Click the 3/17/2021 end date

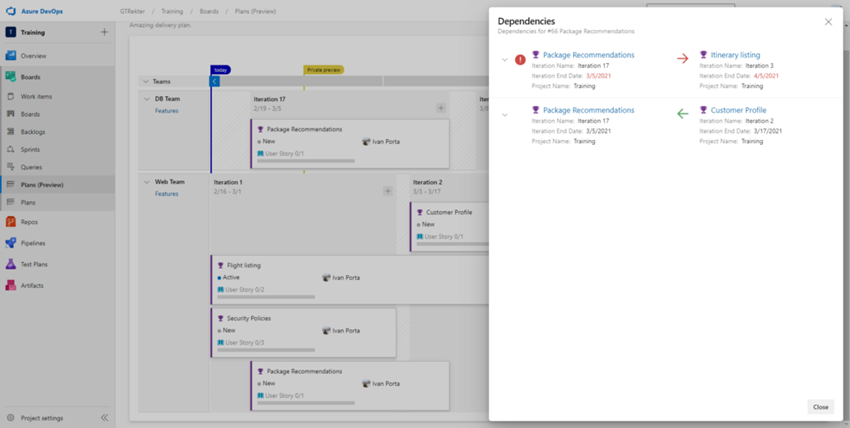(768, 131)
